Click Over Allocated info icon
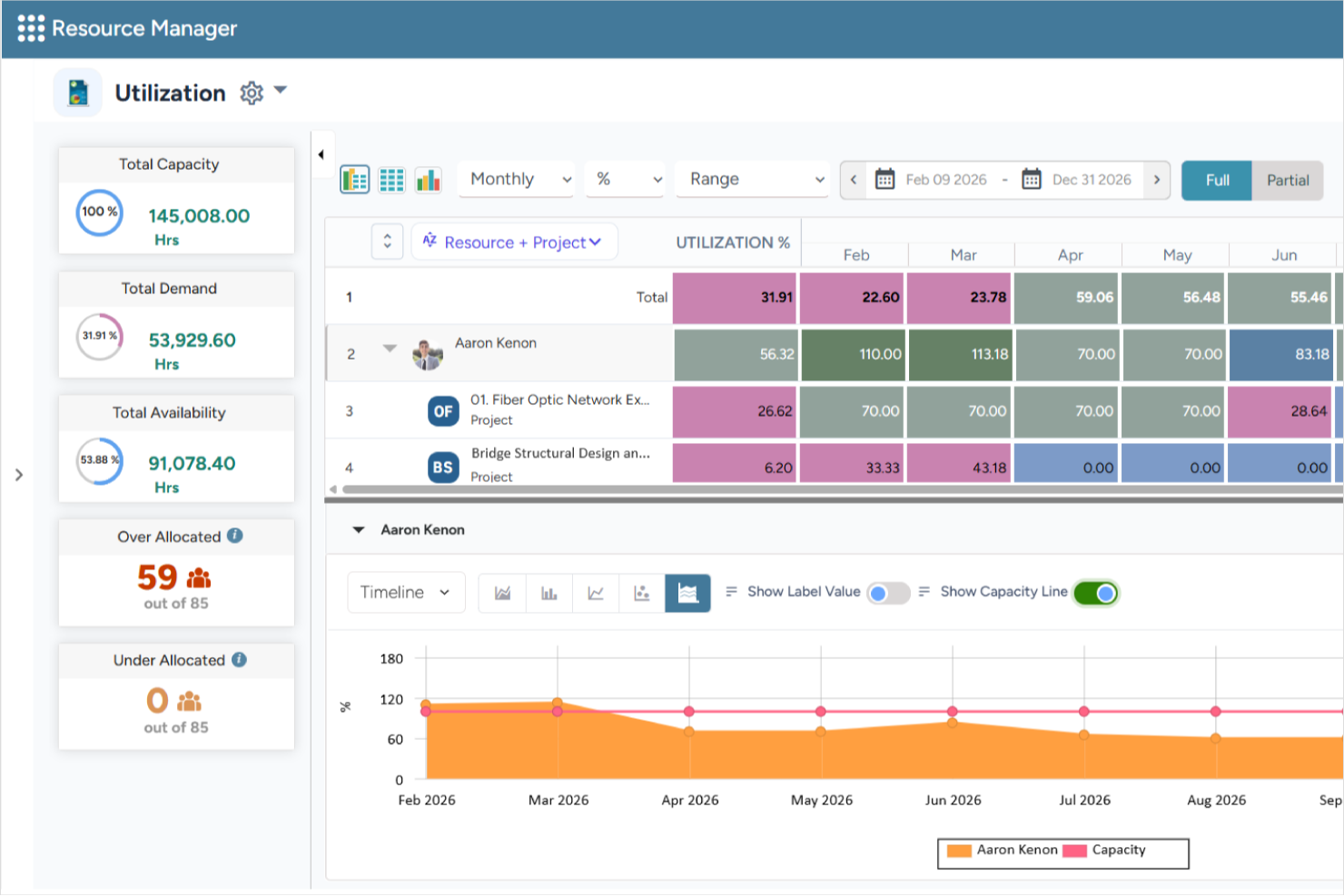 [x=235, y=536]
